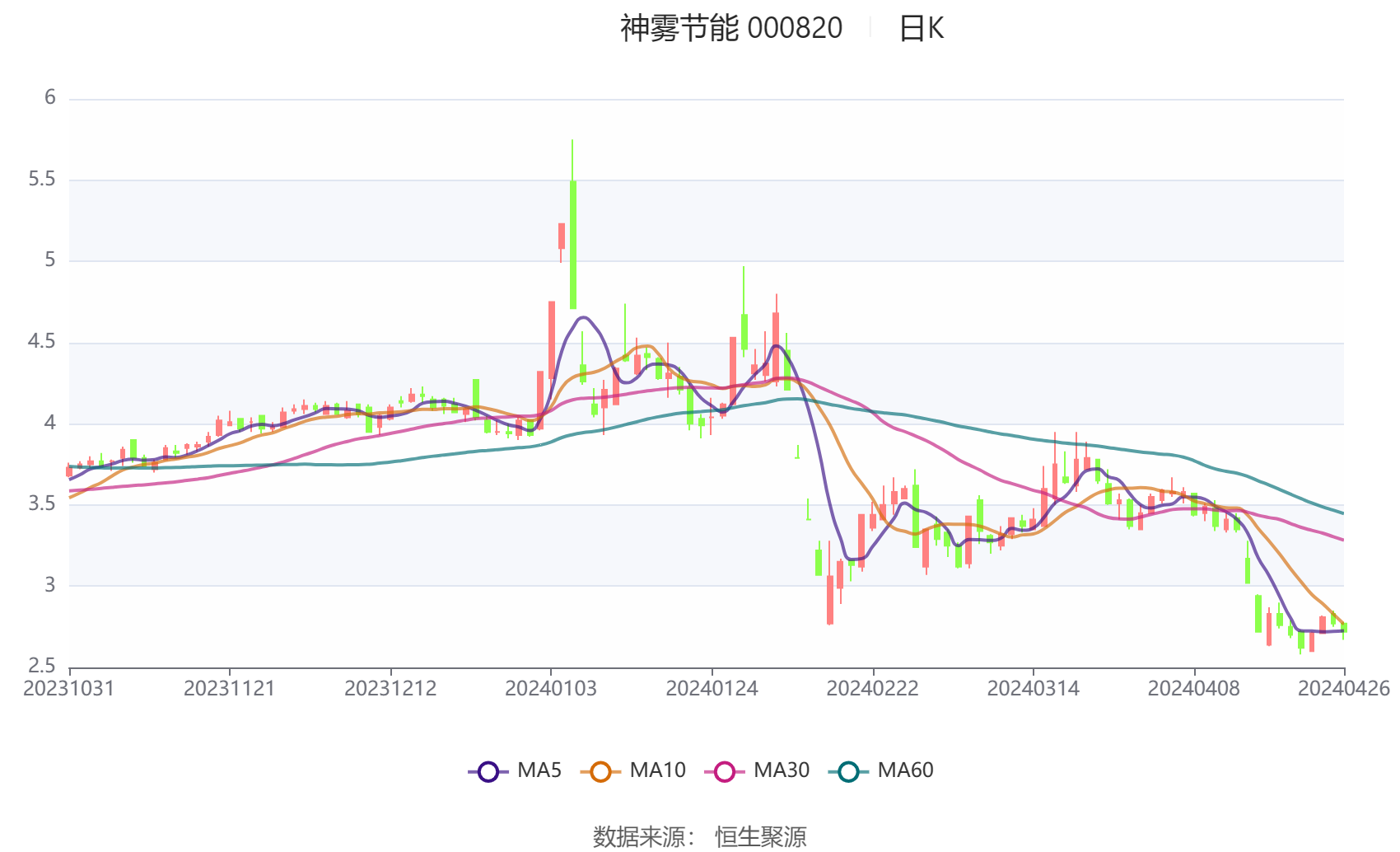This screenshot has width=1400, height=852.
Task: Click the 3.5 price axis label
Action: [x=42, y=503]
